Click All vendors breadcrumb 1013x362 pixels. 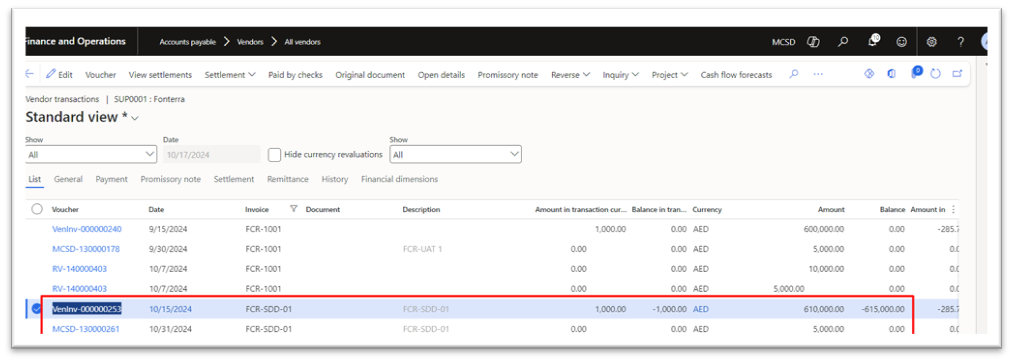pyautogui.click(x=302, y=42)
